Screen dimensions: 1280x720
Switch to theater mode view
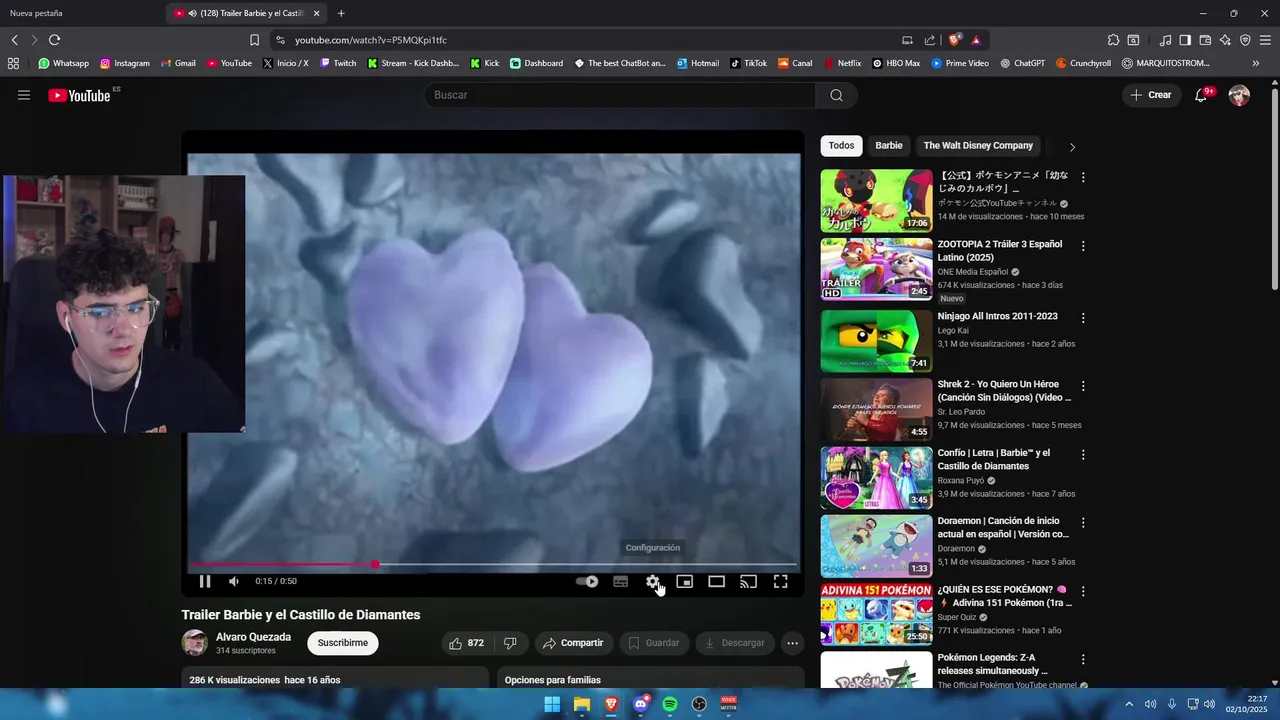click(x=717, y=581)
